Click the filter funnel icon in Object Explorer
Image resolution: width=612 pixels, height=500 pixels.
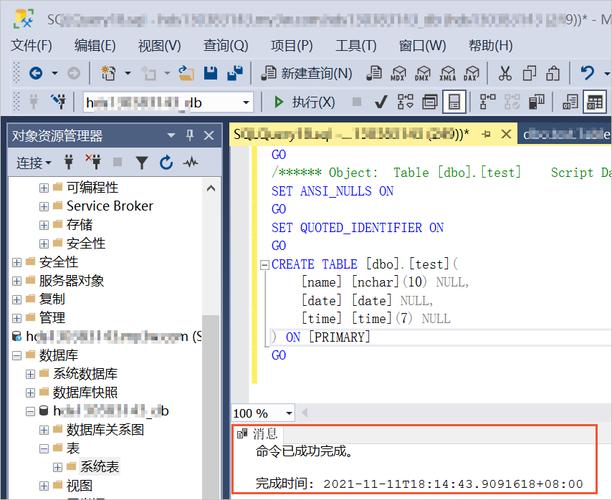click(142, 162)
